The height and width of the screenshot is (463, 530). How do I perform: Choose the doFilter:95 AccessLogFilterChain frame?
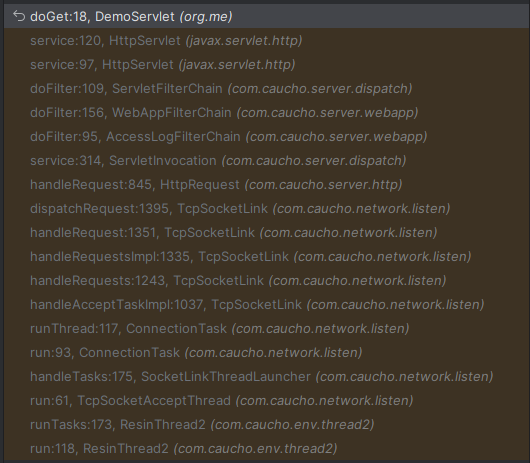coord(267,137)
